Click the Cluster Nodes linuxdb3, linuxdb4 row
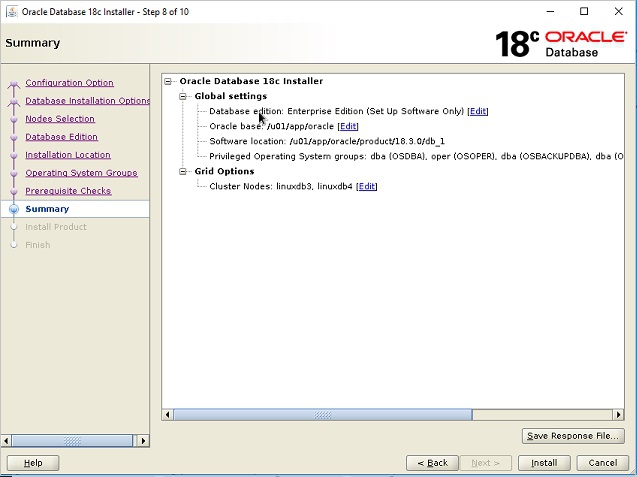The height and width of the screenshot is (477, 637). pos(281,186)
